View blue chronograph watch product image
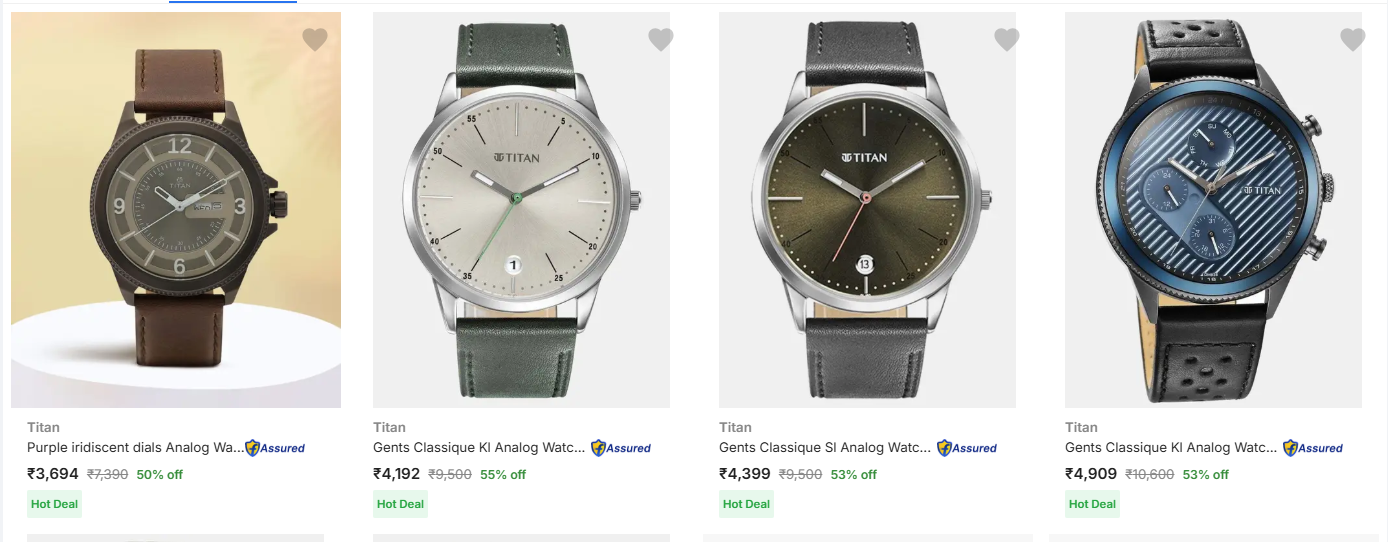The width and height of the screenshot is (1388, 542). pos(1213,210)
